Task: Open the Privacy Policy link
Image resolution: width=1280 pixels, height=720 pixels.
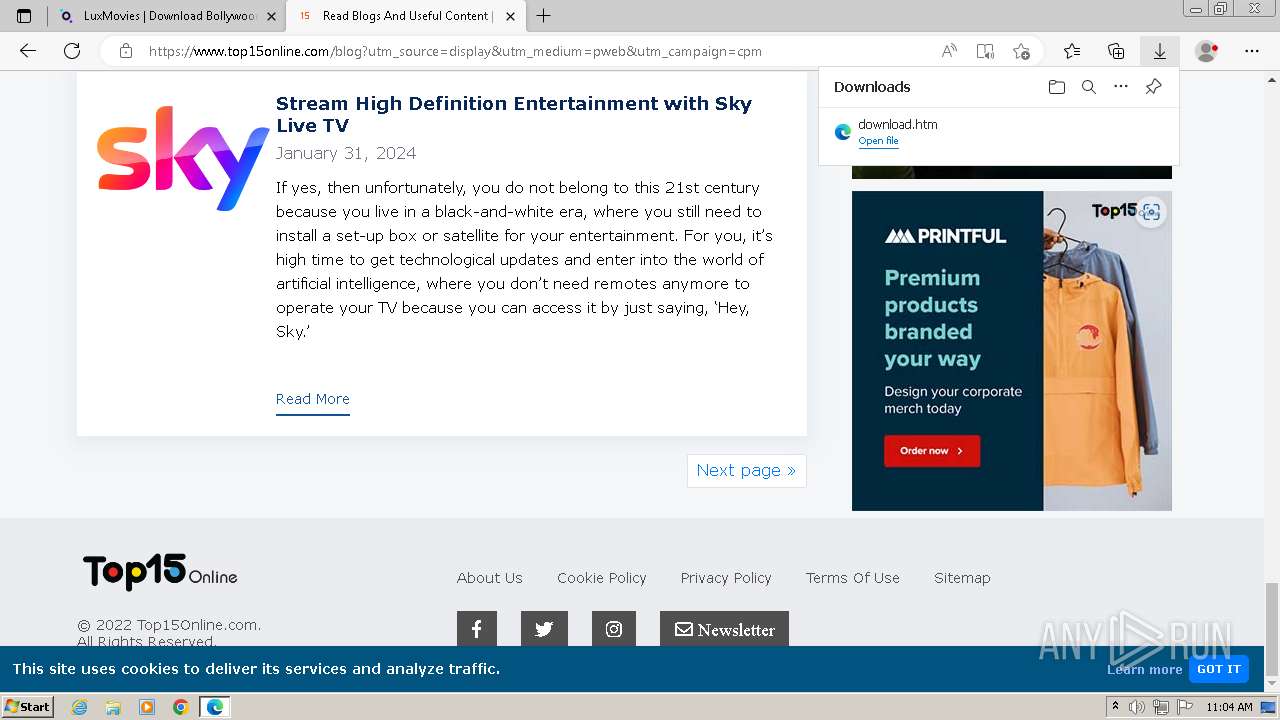Action: point(726,578)
